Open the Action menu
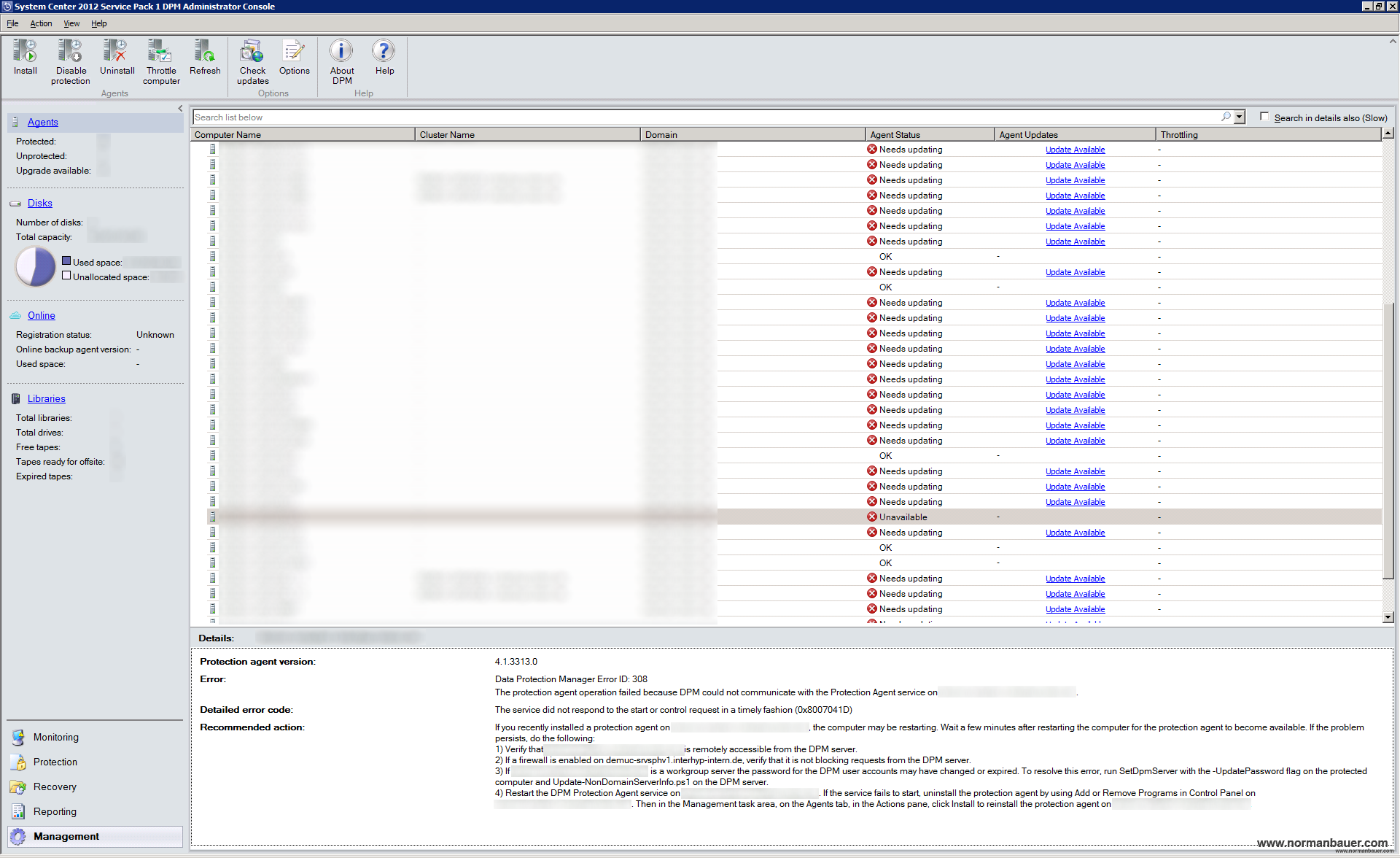The image size is (1400, 858). [41, 23]
